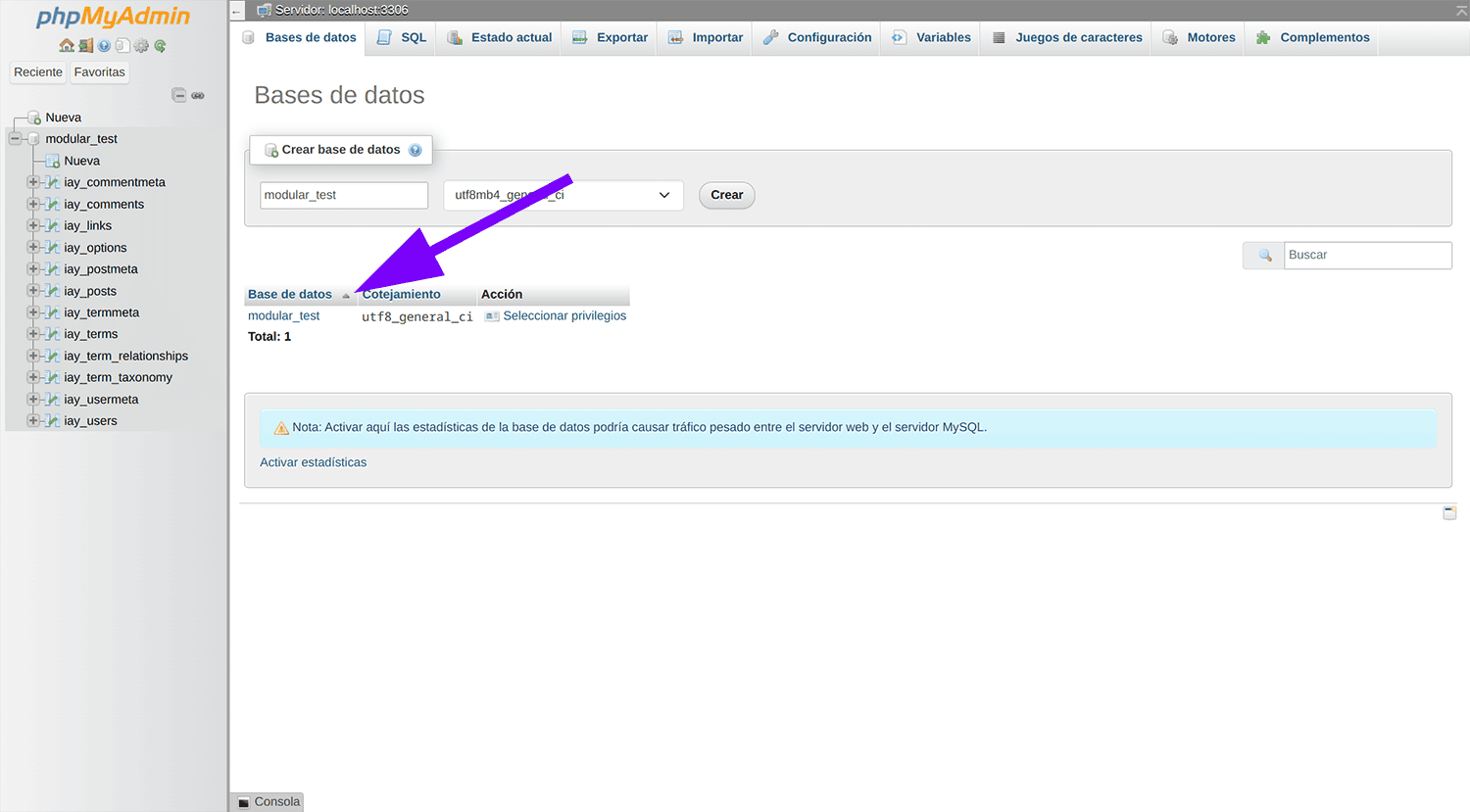Click the table icon for iay_links
The width and height of the screenshot is (1470, 812).
(x=53, y=225)
